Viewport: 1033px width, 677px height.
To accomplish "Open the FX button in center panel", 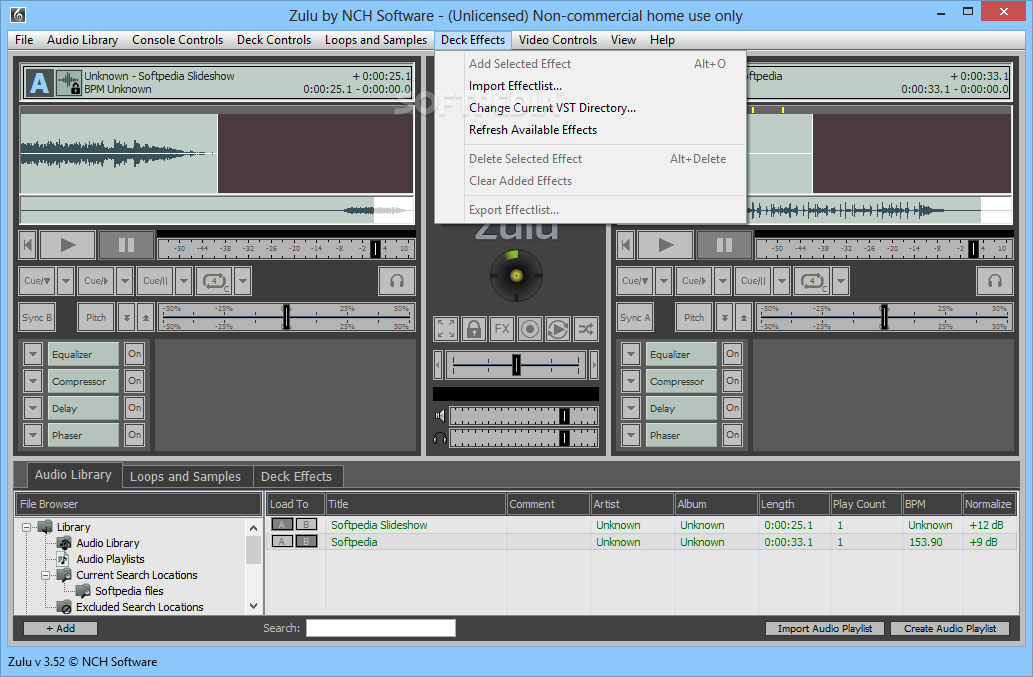I will (502, 329).
